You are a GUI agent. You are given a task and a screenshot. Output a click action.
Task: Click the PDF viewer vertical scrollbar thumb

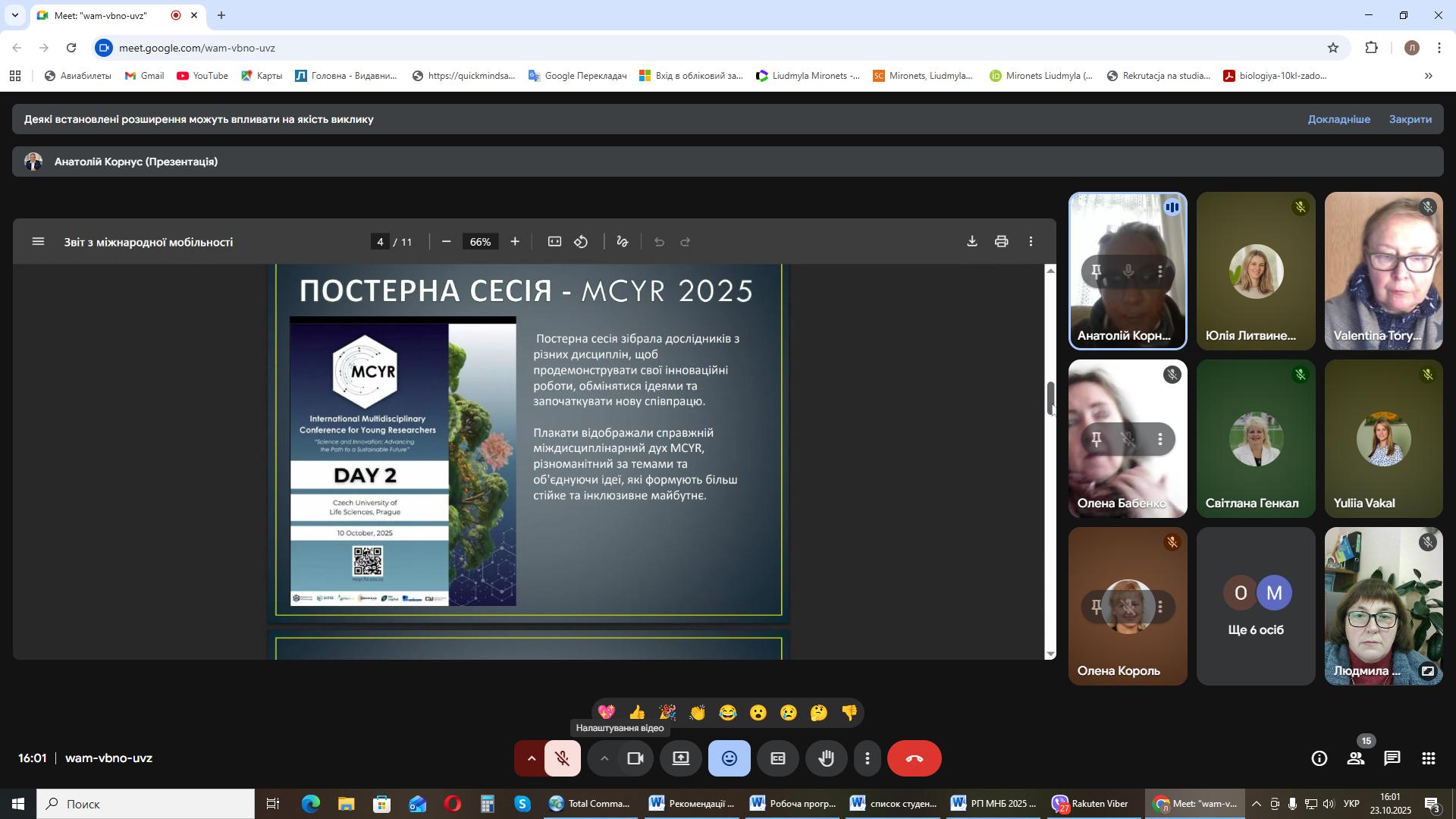pyautogui.click(x=1050, y=399)
